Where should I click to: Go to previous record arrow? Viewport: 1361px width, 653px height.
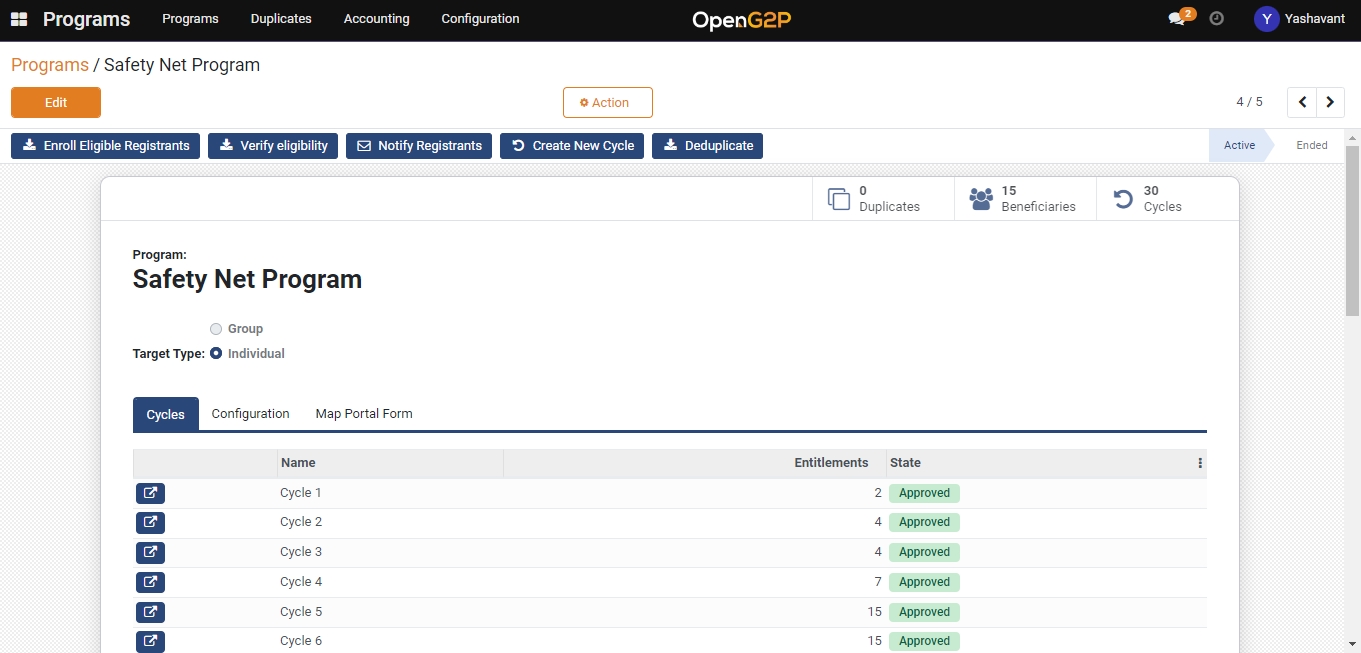1302,102
